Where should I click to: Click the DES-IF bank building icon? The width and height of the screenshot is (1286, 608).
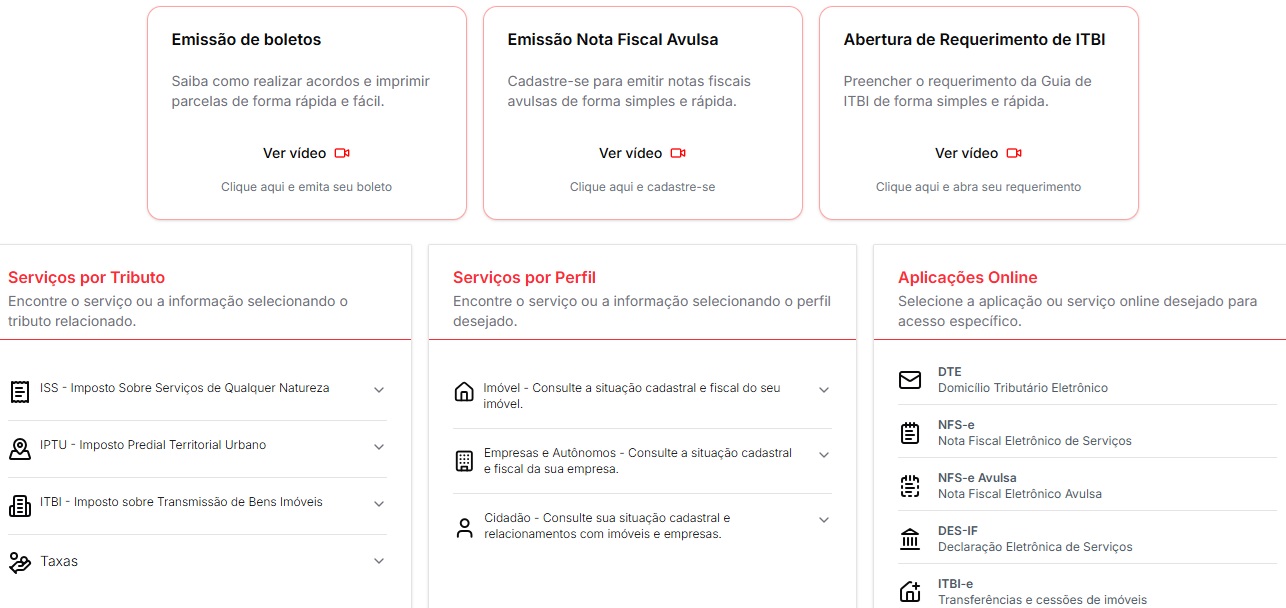point(910,539)
